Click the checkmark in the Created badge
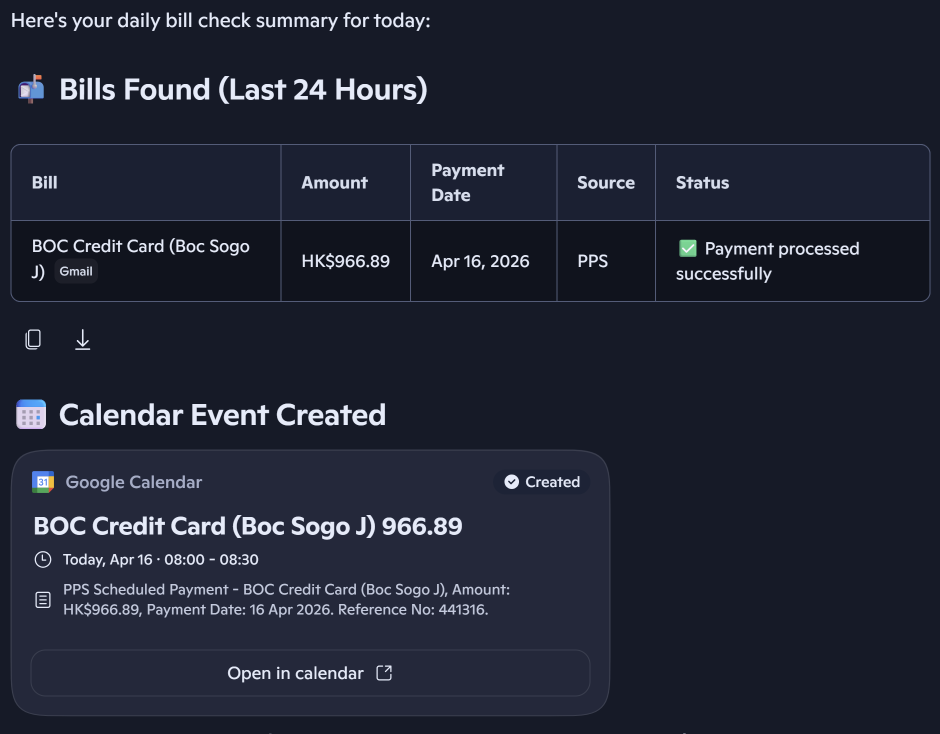Viewport: 940px width, 734px height. click(512, 482)
